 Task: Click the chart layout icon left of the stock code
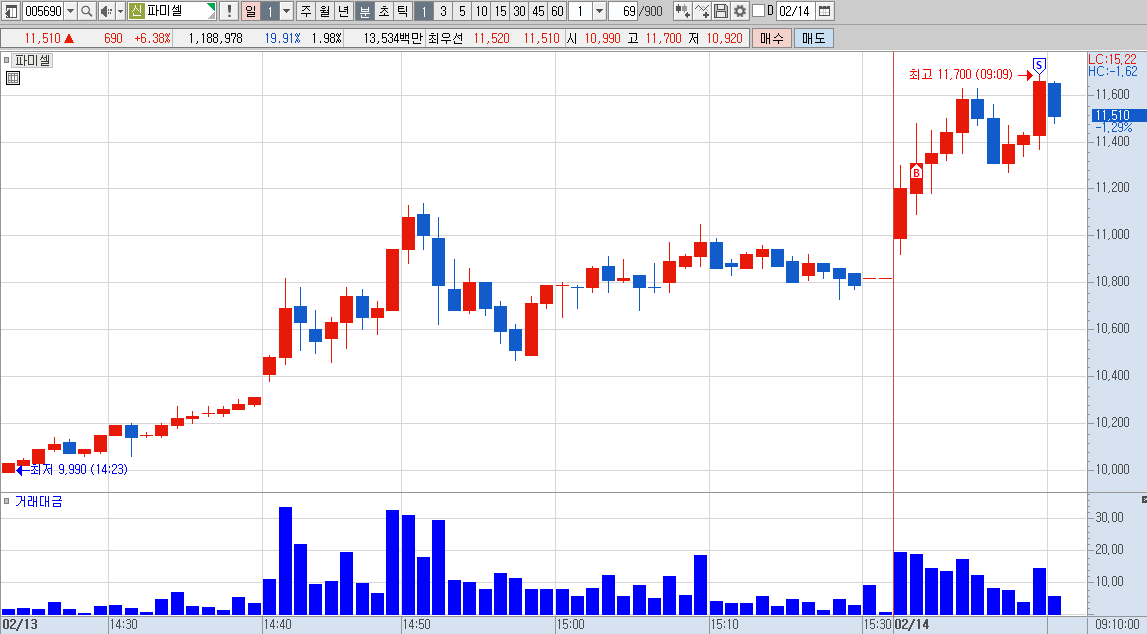[11, 11]
